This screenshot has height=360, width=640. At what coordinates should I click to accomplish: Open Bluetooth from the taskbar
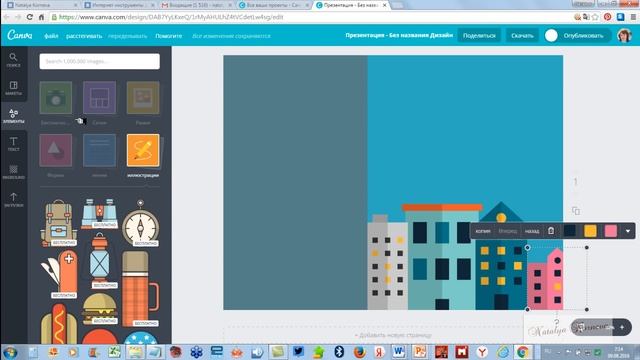point(339,352)
